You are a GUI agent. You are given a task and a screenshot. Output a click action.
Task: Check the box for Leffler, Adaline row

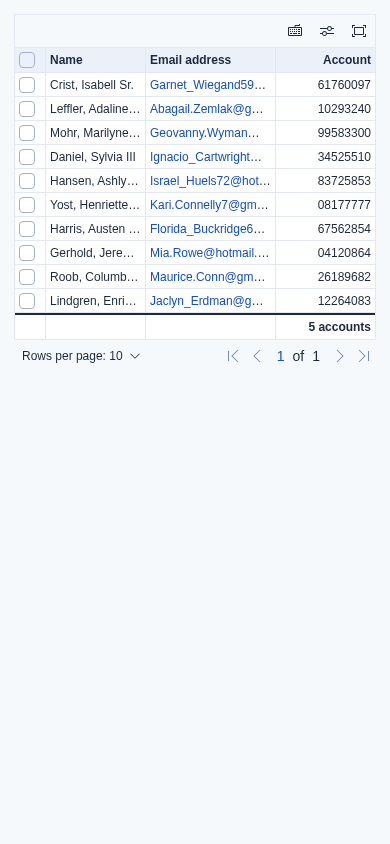[27, 109]
